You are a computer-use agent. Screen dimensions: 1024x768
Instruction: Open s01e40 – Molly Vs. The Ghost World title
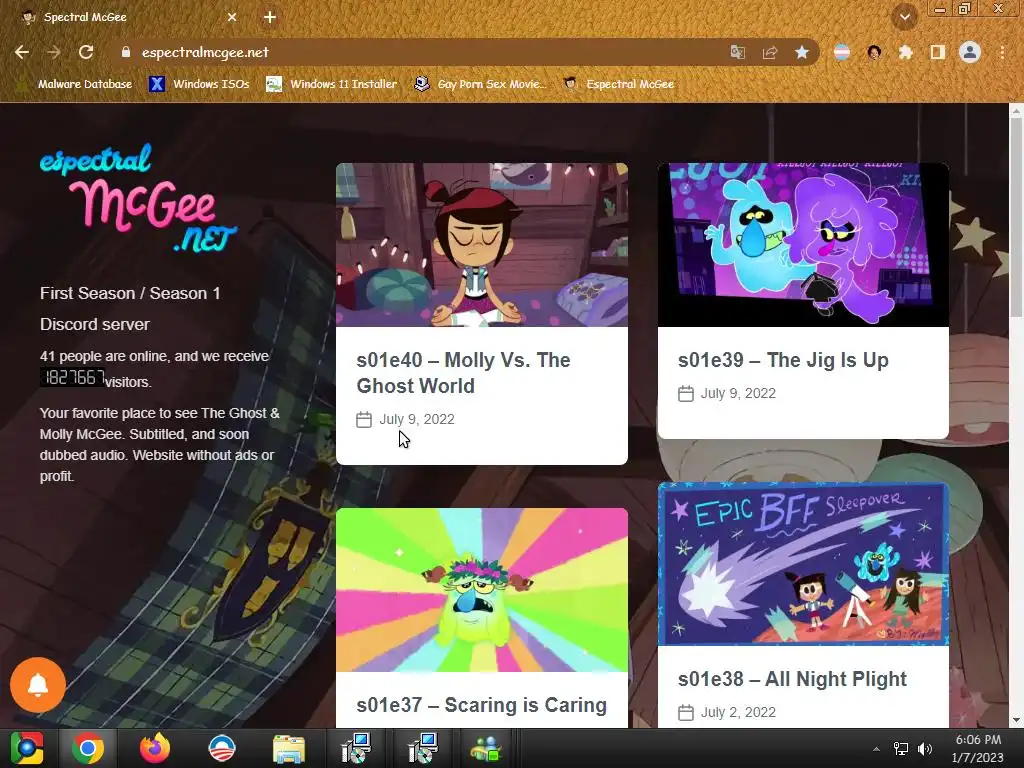(x=463, y=373)
